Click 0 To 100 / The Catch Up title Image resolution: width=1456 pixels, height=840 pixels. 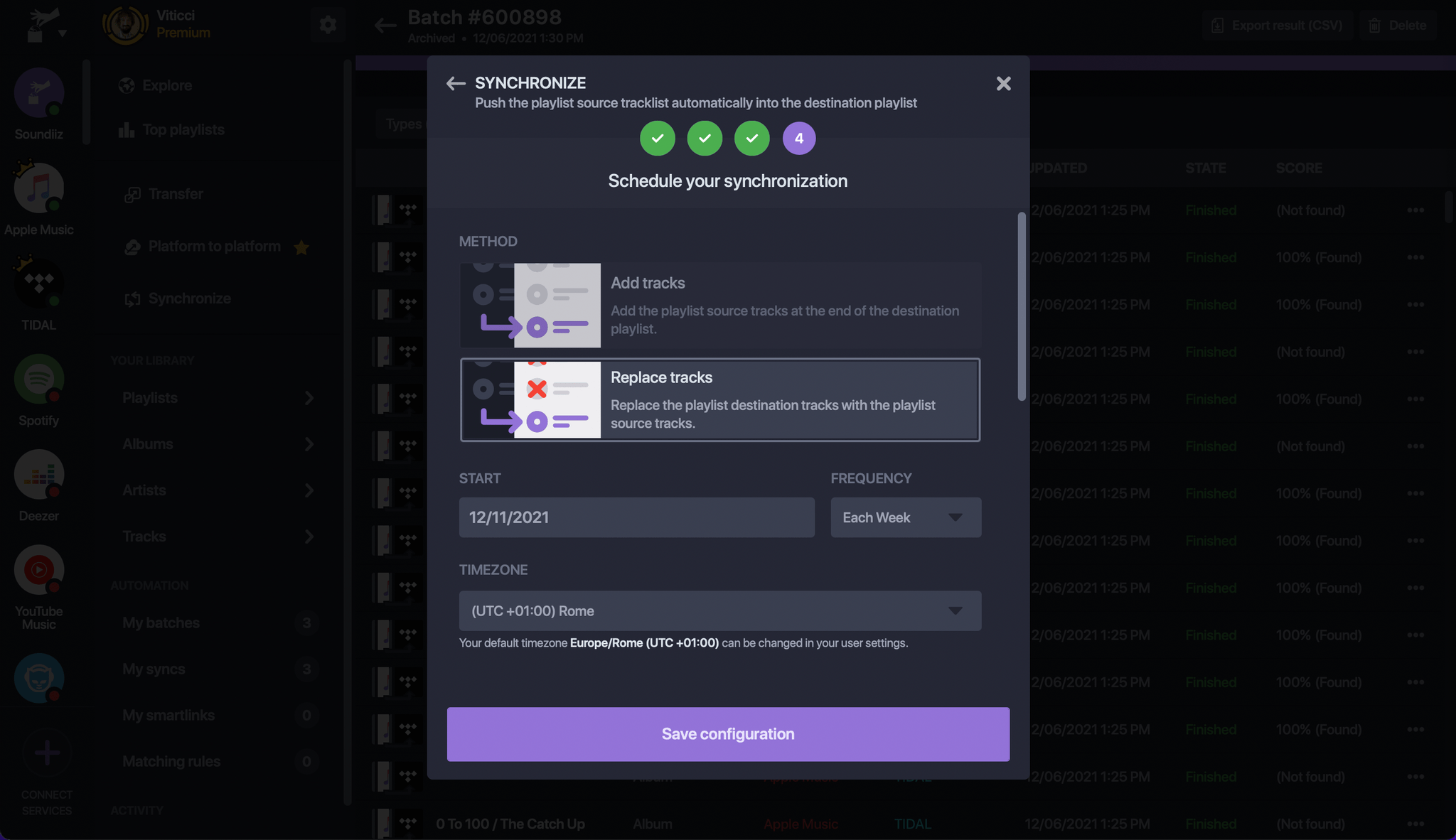(510, 824)
